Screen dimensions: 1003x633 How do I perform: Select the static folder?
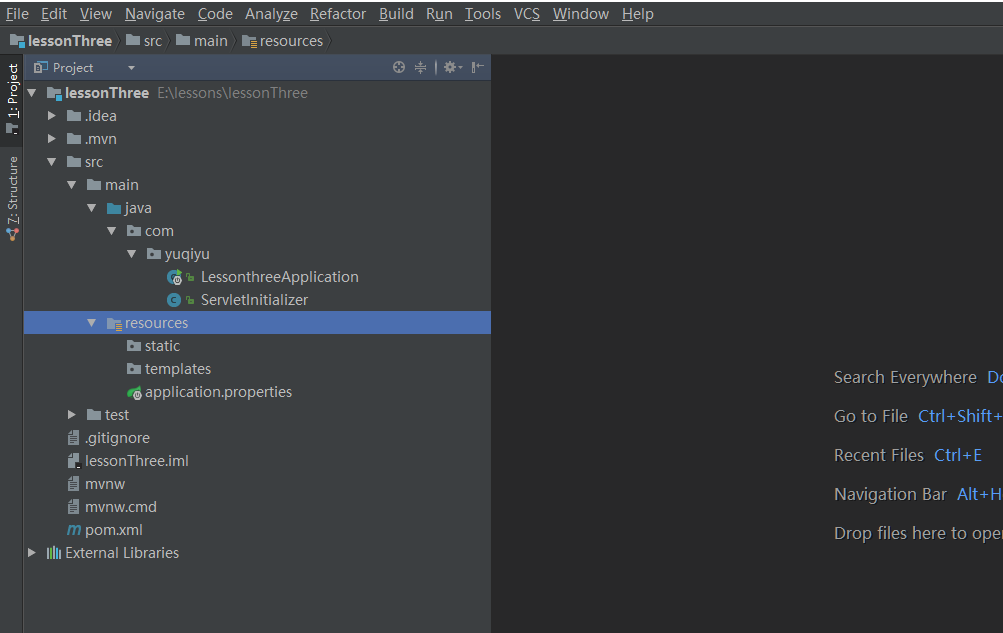coord(162,346)
